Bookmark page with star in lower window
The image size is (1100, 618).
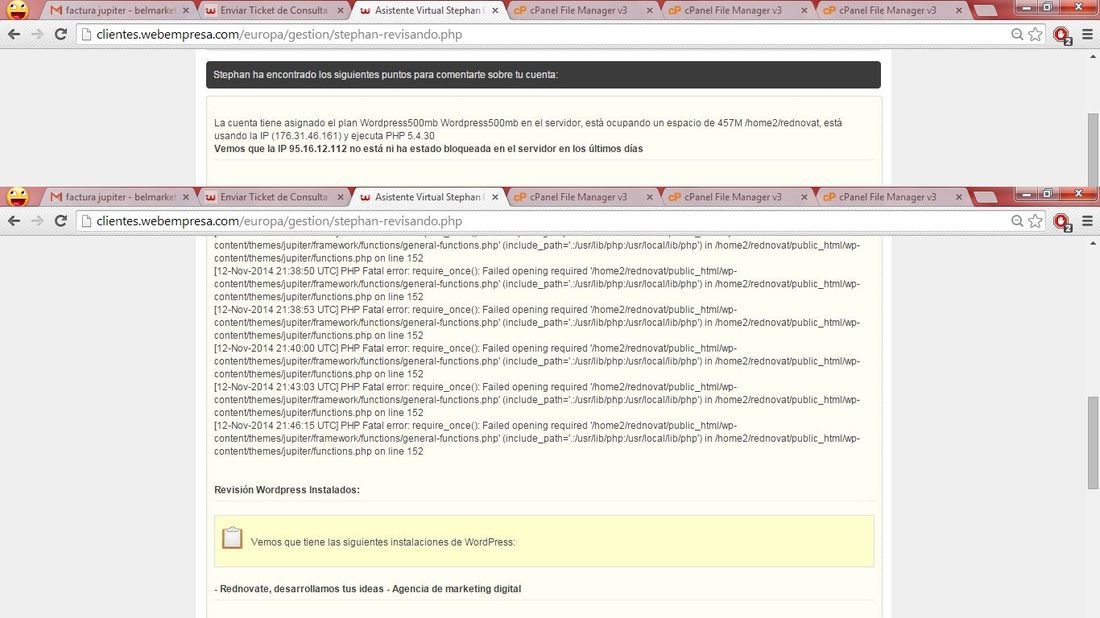tap(1035, 221)
